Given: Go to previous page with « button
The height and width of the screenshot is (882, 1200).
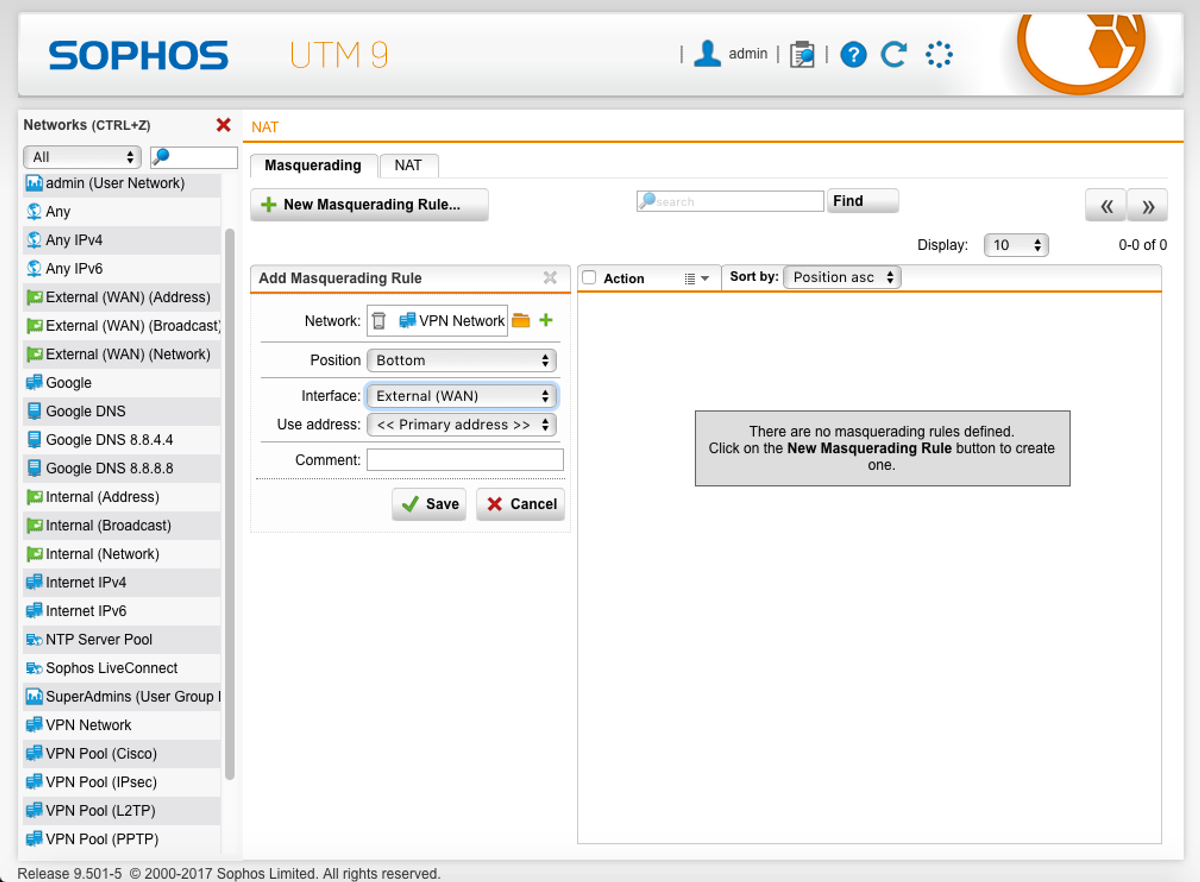Looking at the screenshot, I should coord(1106,205).
